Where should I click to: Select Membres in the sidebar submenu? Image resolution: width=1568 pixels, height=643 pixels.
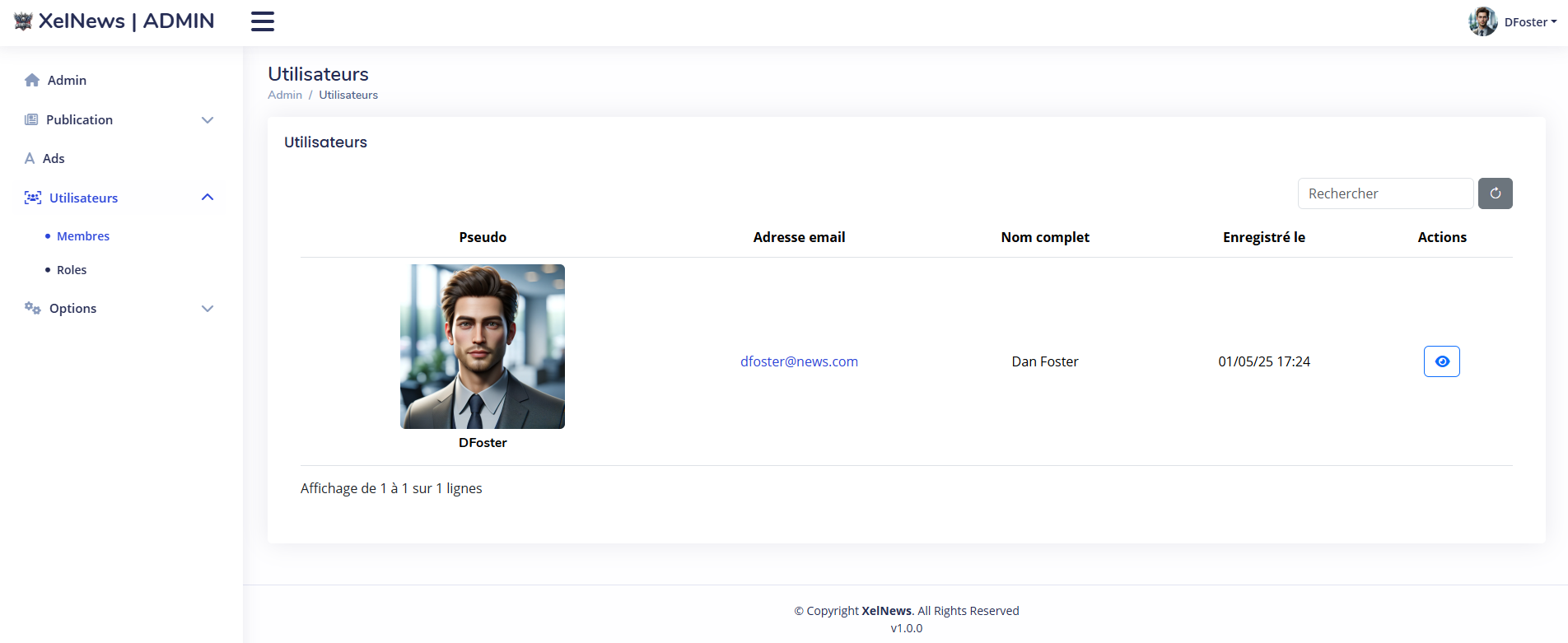(x=83, y=236)
